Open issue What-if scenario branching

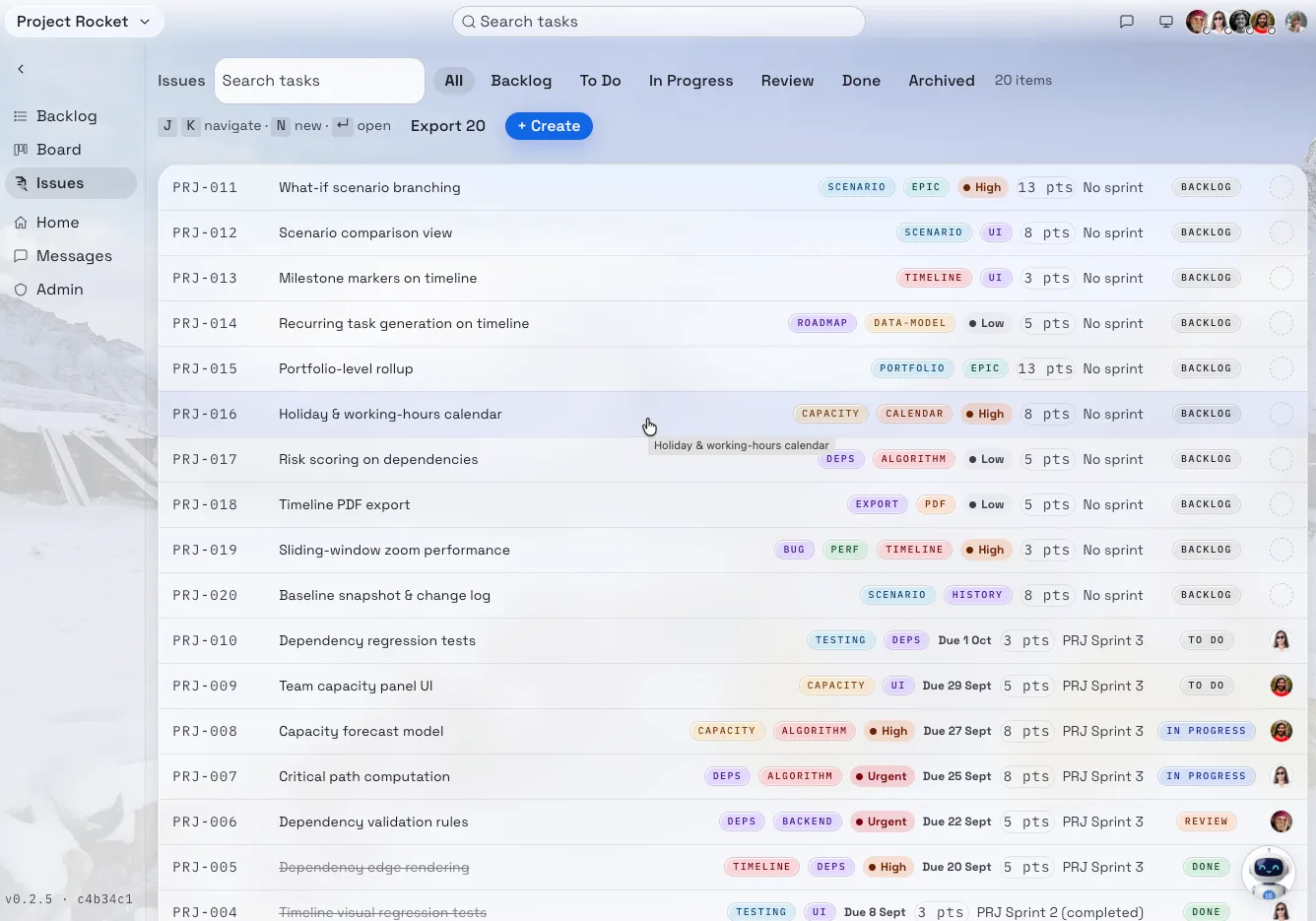[x=369, y=187]
